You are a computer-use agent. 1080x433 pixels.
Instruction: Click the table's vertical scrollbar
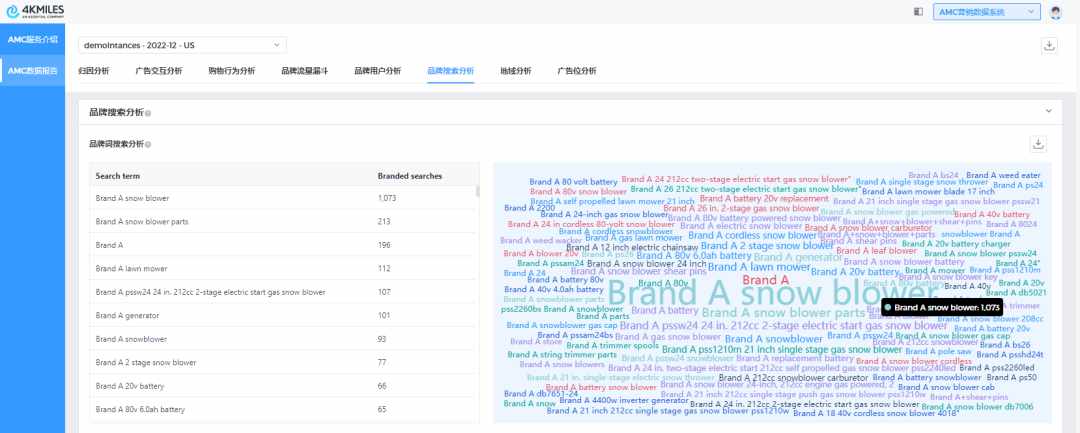[478, 192]
